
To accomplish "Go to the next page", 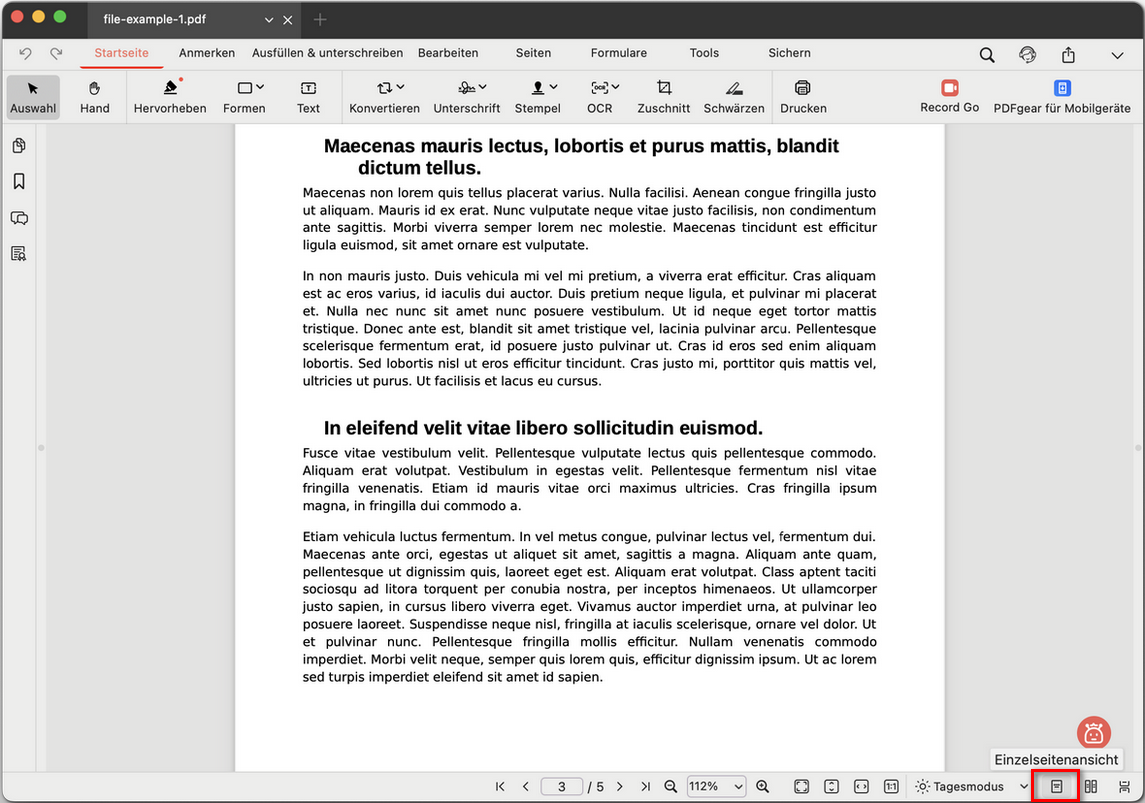I will tap(620, 787).
